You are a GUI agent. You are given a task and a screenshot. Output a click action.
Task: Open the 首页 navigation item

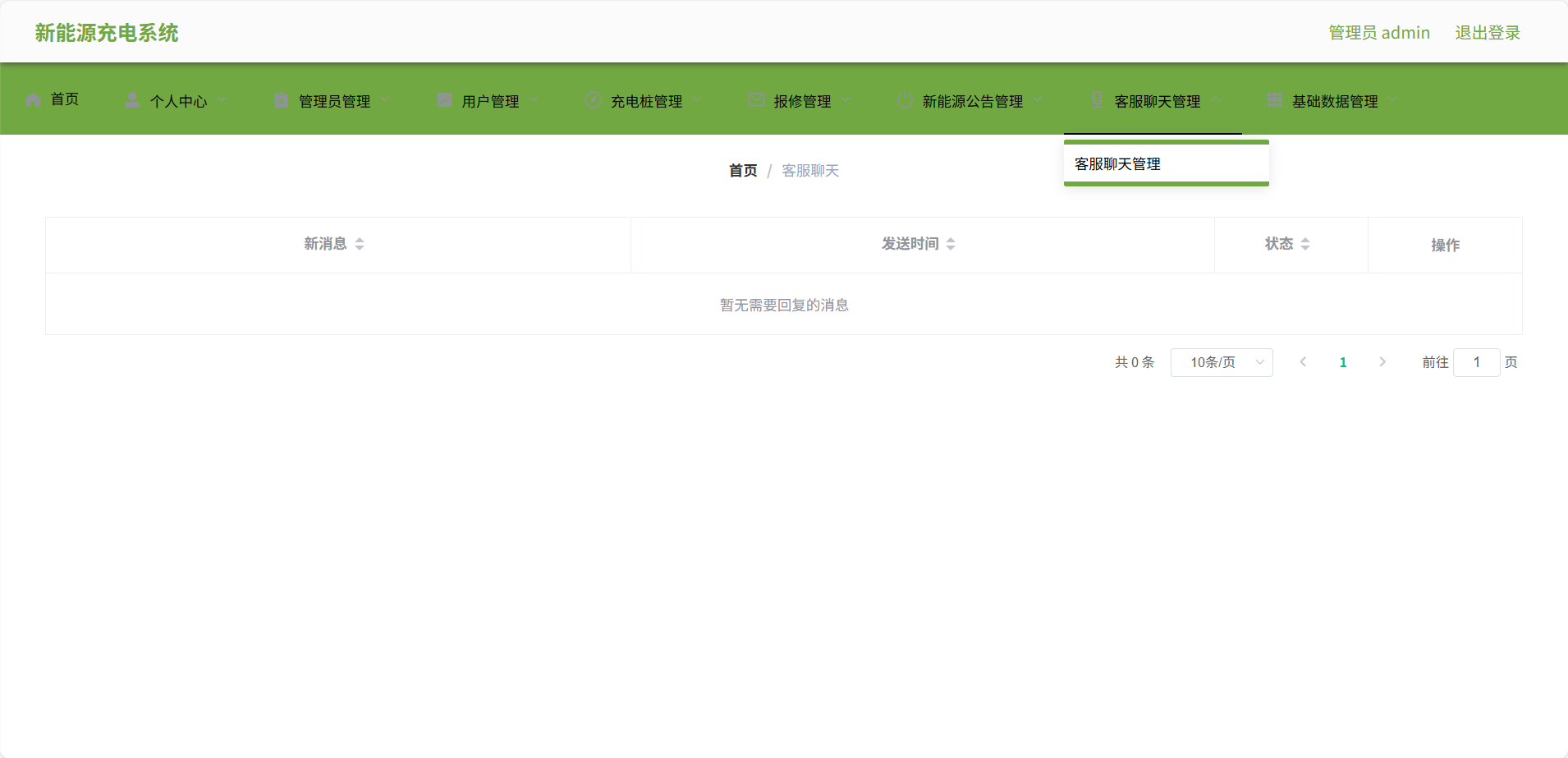click(x=52, y=99)
